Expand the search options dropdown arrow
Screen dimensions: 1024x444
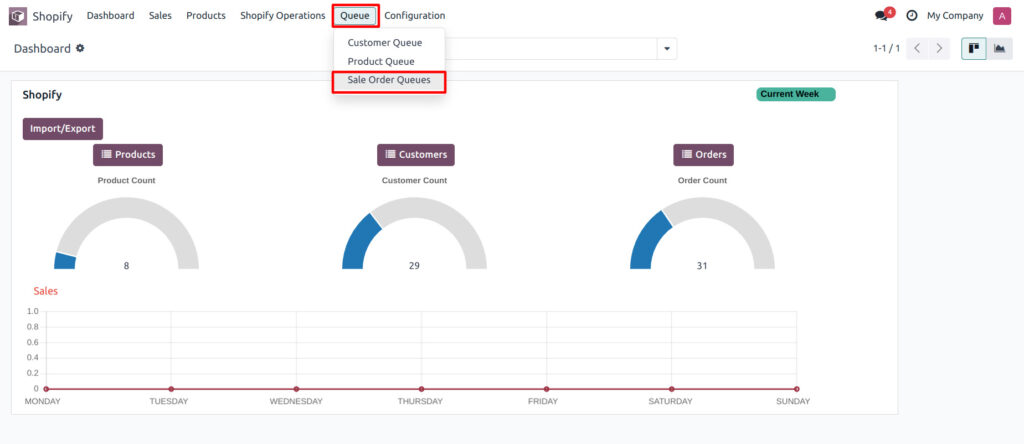pos(667,49)
